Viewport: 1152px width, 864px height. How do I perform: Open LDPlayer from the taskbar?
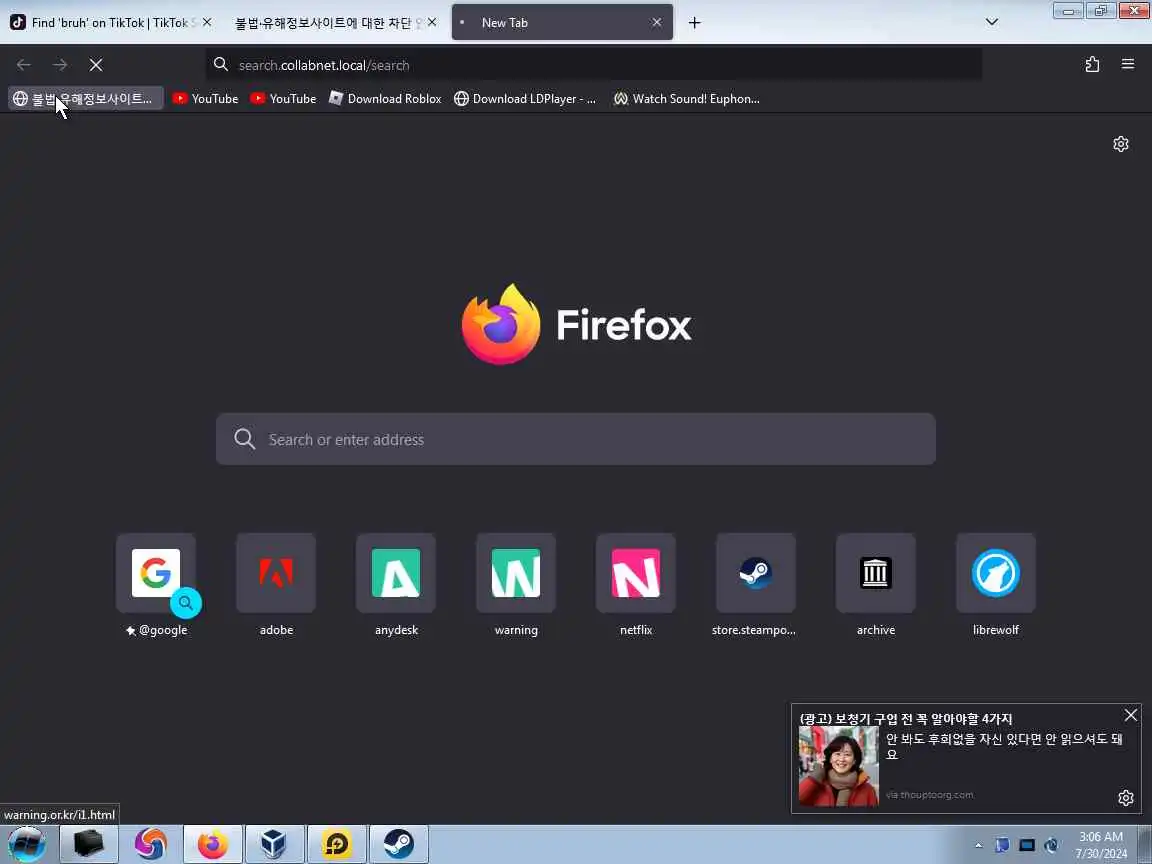(336, 843)
